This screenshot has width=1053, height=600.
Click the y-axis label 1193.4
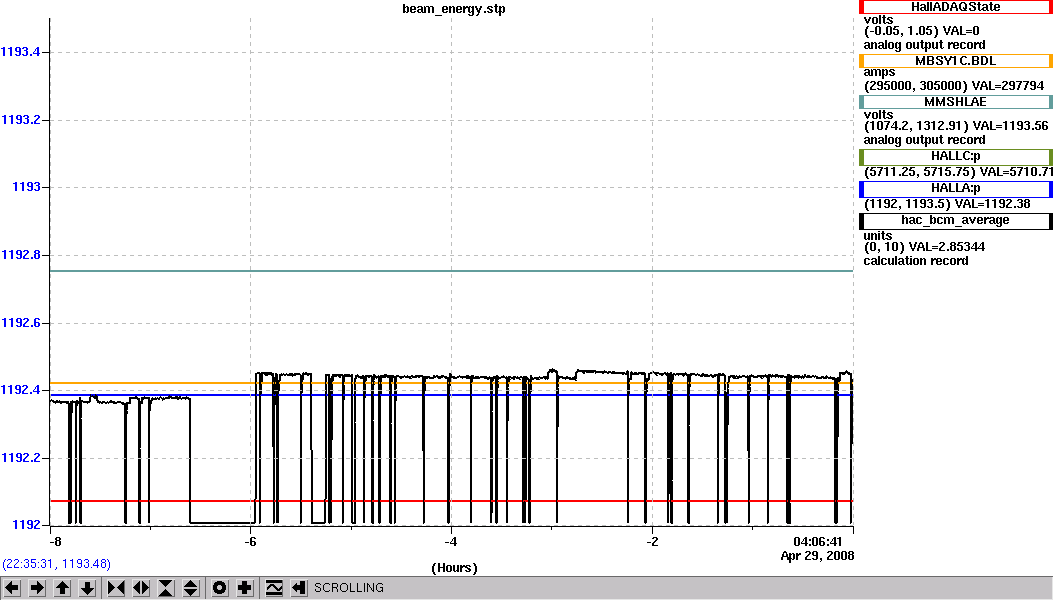pyautogui.click(x=20, y=52)
